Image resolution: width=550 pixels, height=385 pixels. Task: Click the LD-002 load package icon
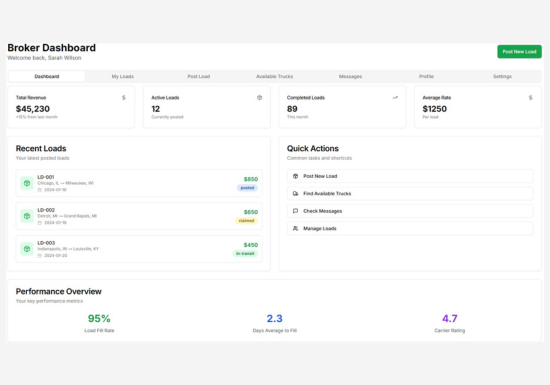pos(27,216)
